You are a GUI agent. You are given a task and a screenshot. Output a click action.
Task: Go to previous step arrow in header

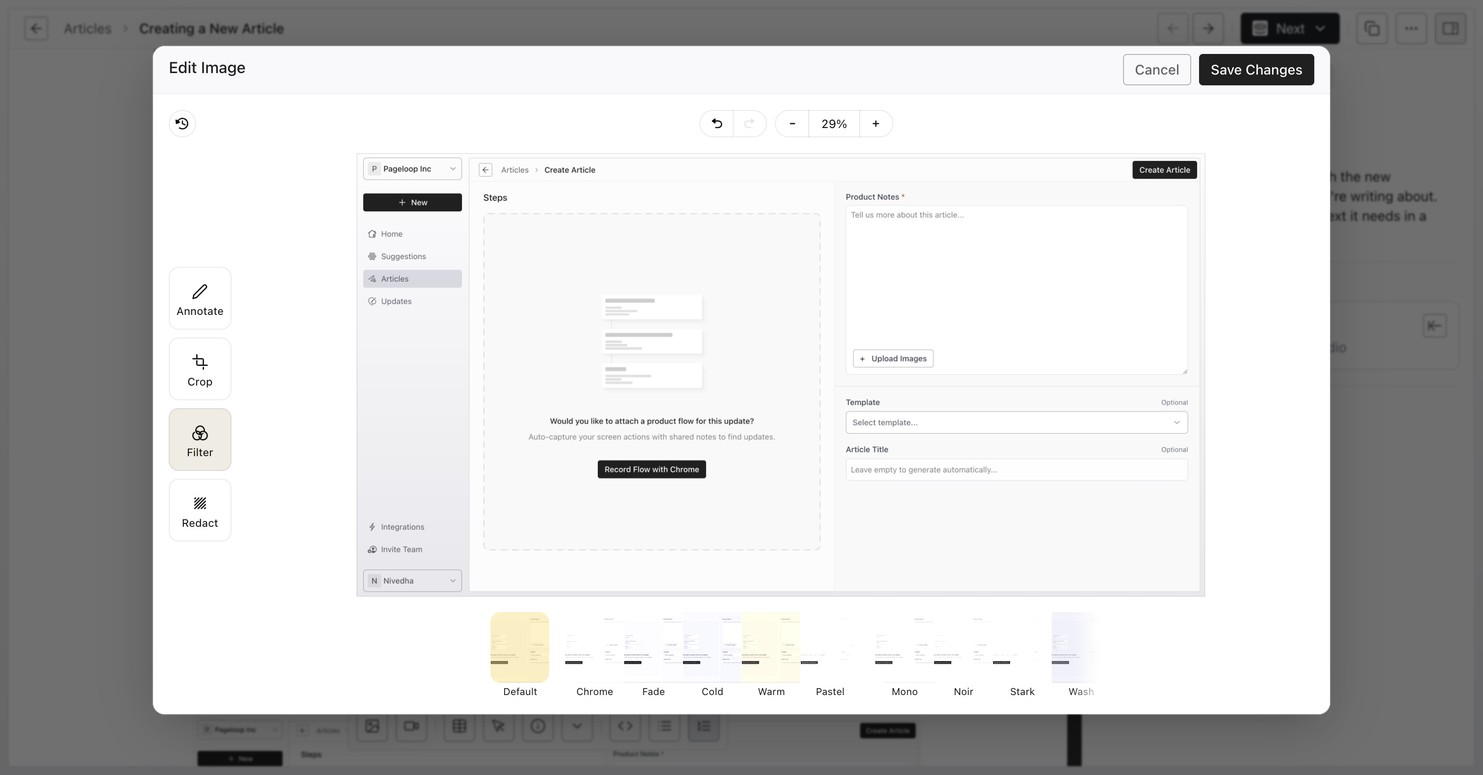[x=1173, y=28]
